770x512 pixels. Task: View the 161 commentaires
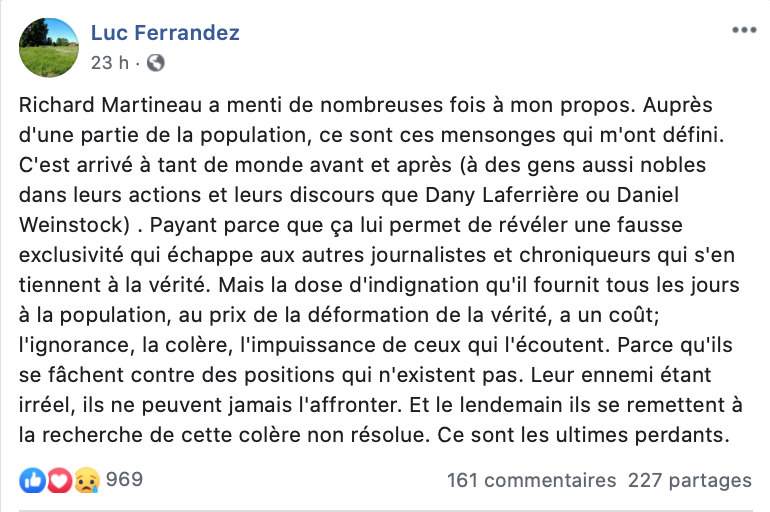coord(531,480)
